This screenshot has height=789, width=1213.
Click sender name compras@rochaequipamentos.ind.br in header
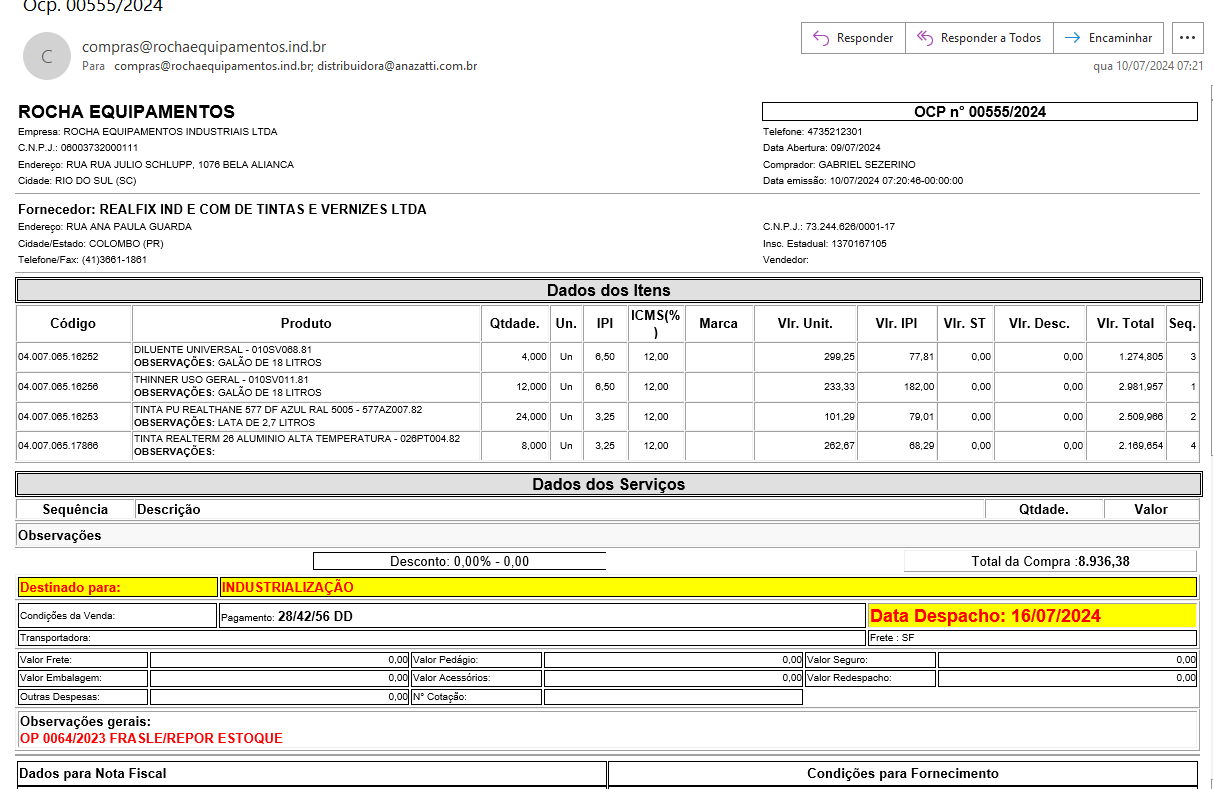click(x=204, y=47)
